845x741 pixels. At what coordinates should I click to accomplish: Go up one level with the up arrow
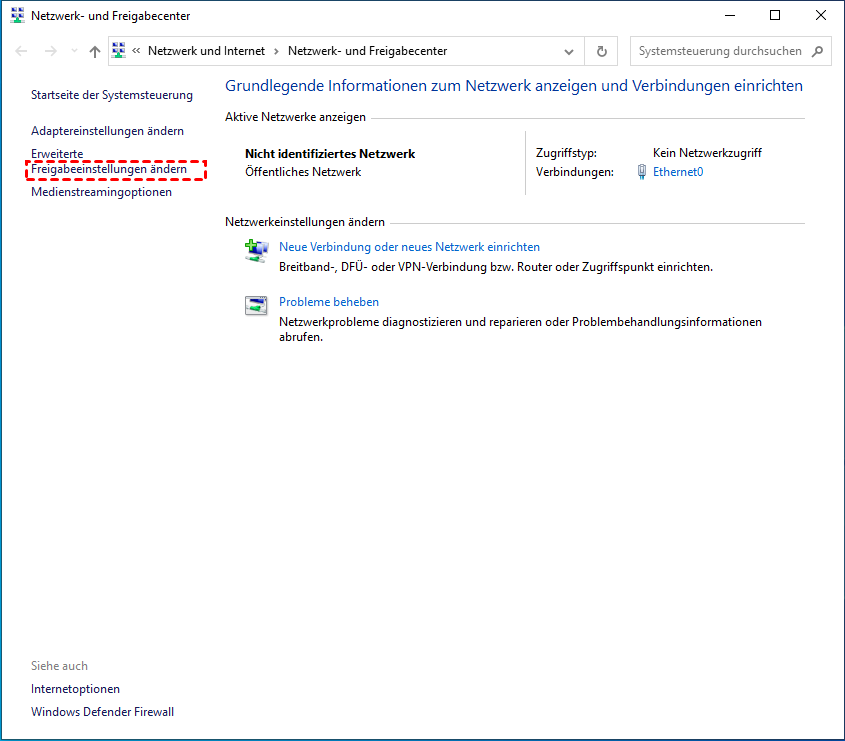pyautogui.click(x=95, y=51)
